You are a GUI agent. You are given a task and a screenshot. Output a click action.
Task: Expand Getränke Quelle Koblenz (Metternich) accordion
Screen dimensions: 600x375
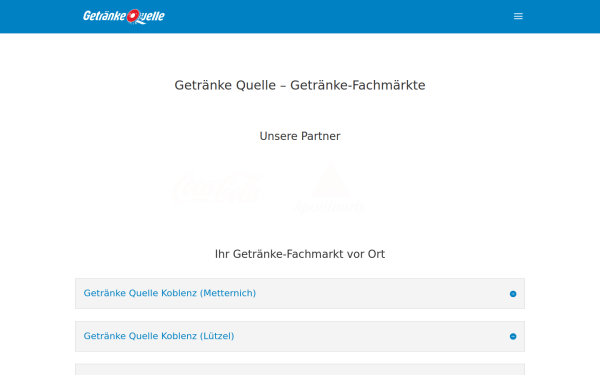click(x=300, y=293)
